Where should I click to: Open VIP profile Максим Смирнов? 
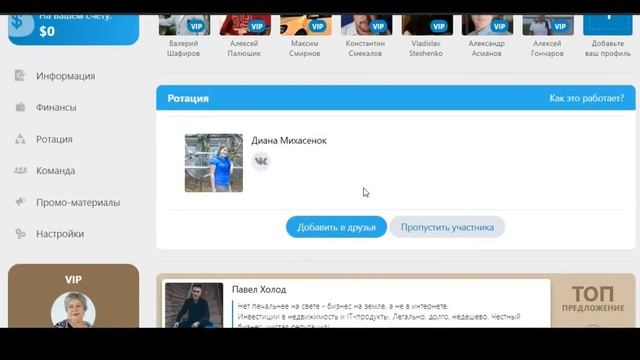coord(305,36)
